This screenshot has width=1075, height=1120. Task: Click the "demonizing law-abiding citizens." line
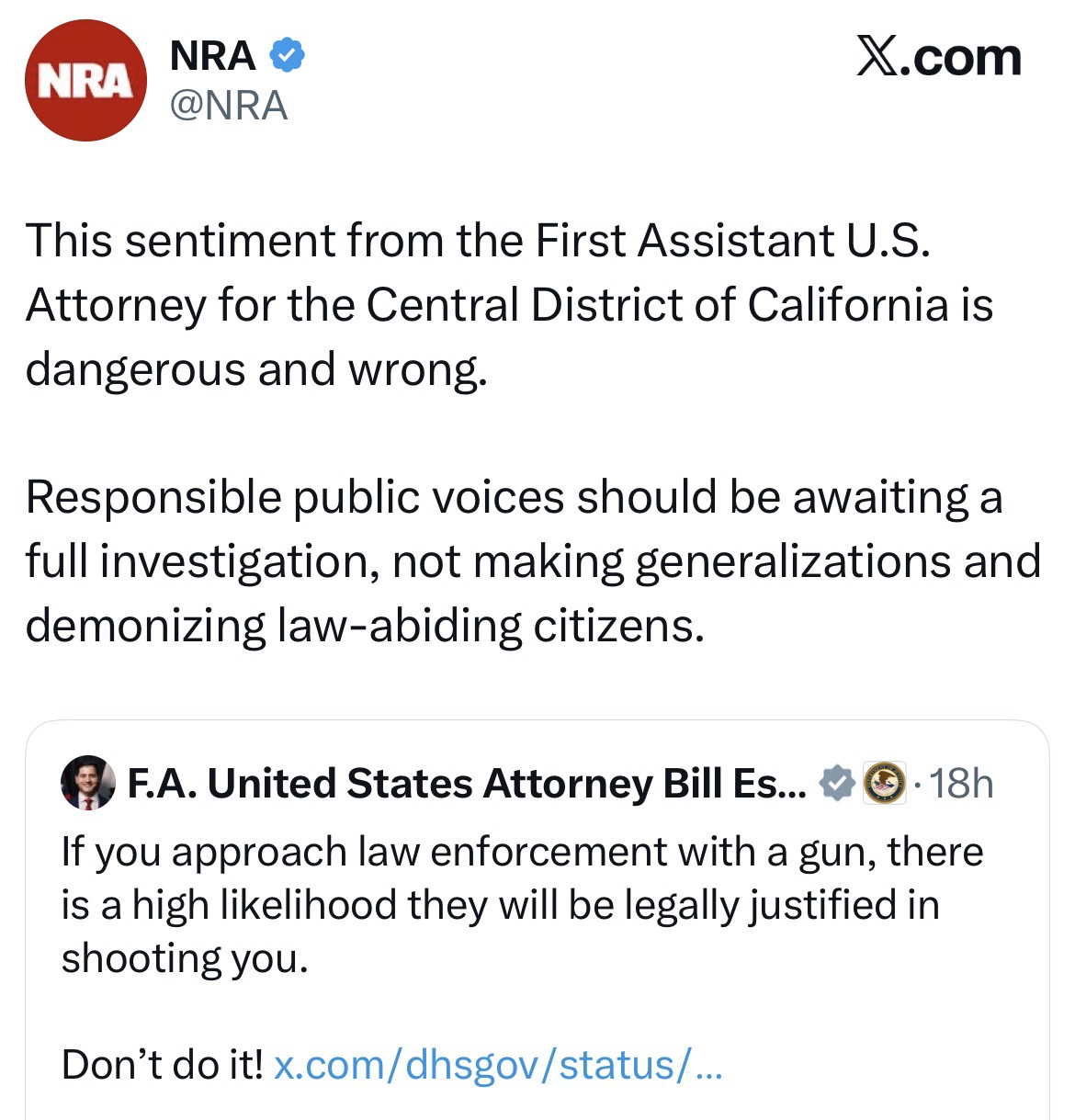point(365,626)
